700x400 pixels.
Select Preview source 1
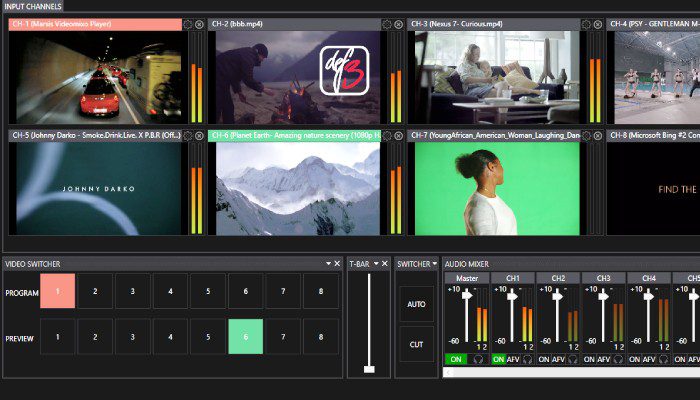point(58,337)
